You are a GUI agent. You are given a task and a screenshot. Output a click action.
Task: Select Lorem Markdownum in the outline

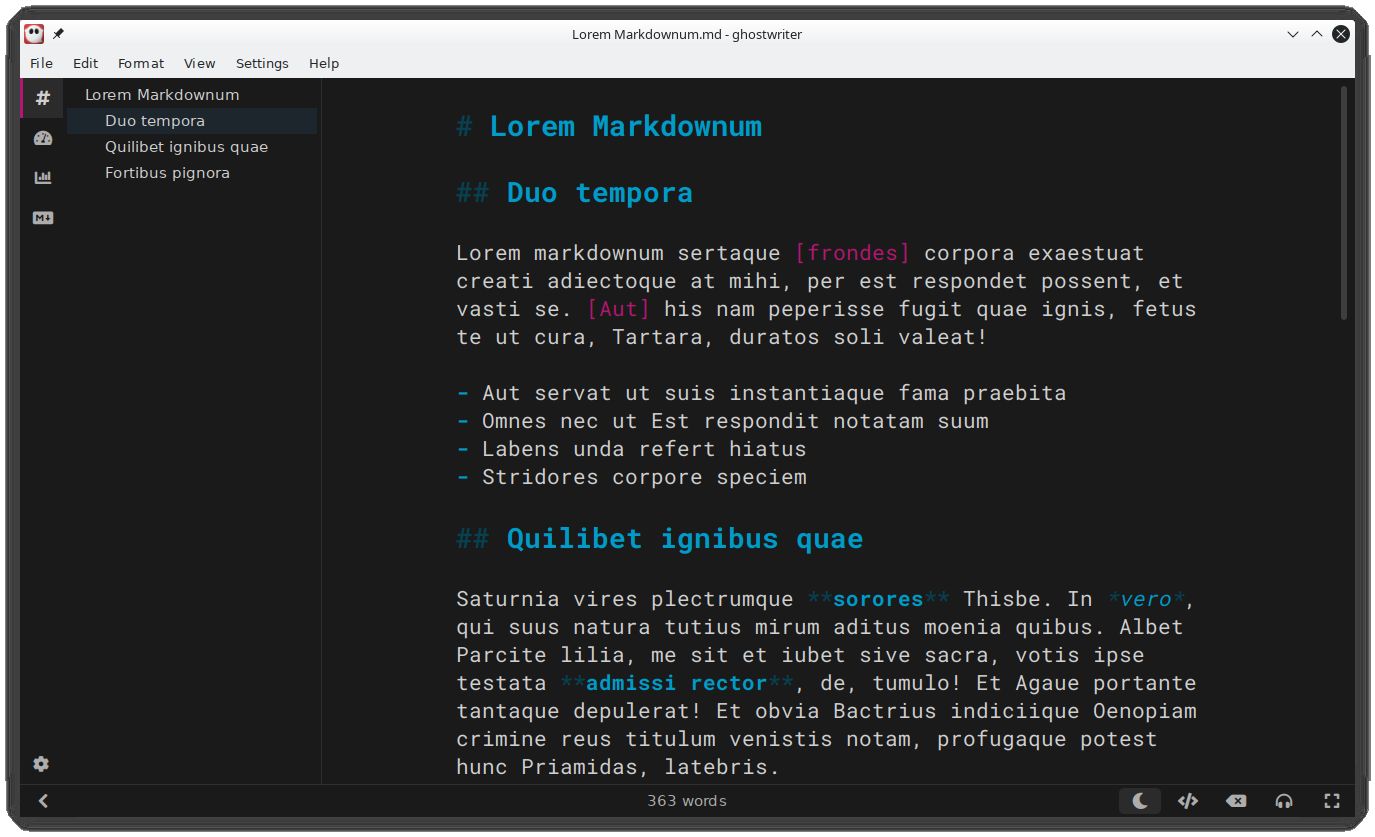[x=192, y=95]
